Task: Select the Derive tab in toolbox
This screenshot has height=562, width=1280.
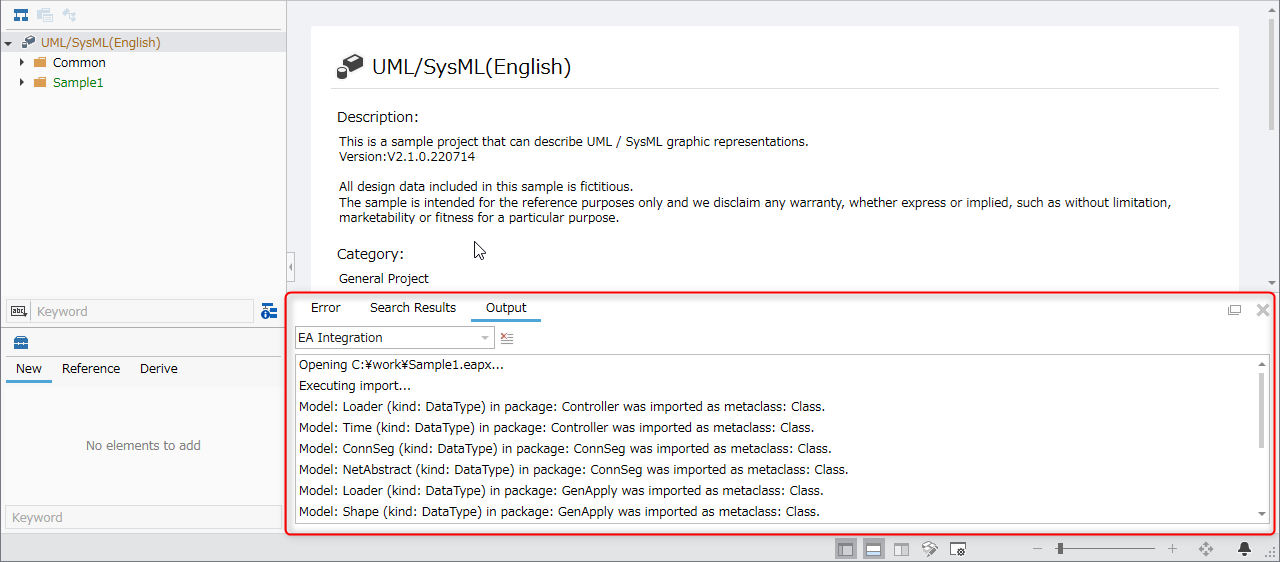Action: pyautogui.click(x=159, y=369)
